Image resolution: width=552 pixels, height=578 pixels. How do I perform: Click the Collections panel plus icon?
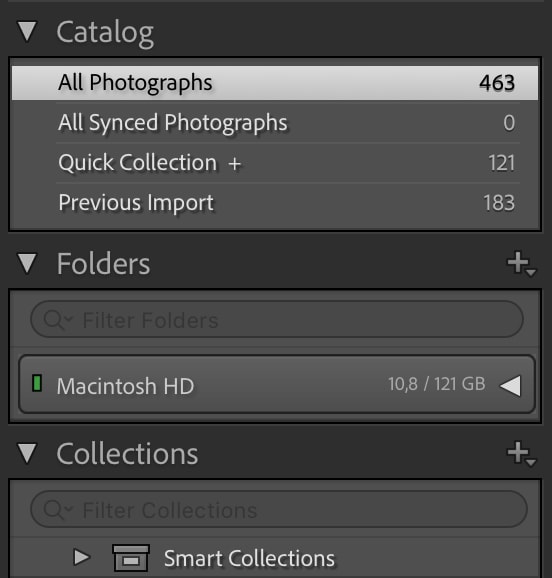pyautogui.click(x=521, y=454)
